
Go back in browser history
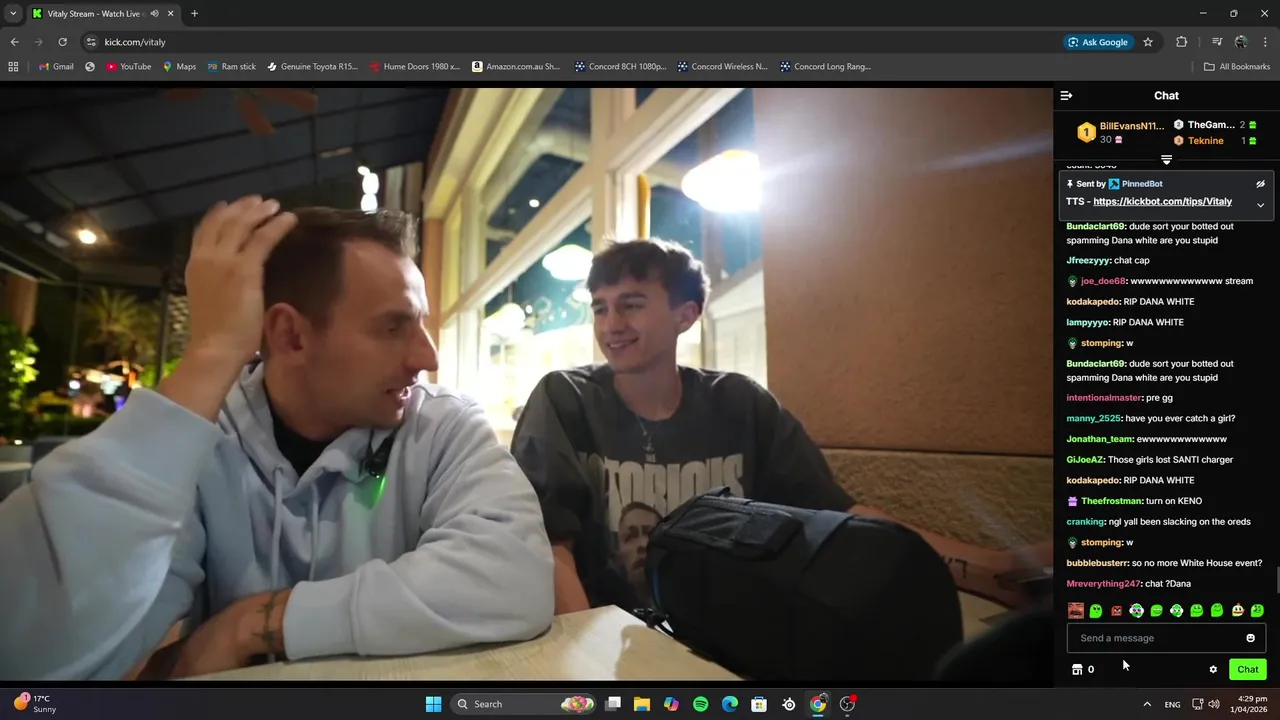coord(14,42)
